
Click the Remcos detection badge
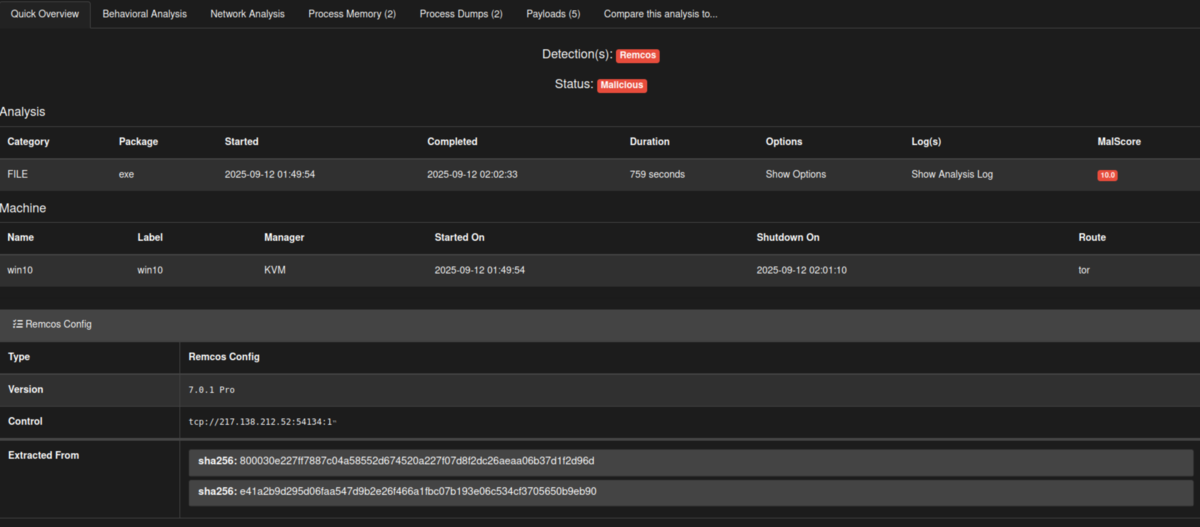click(637, 55)
